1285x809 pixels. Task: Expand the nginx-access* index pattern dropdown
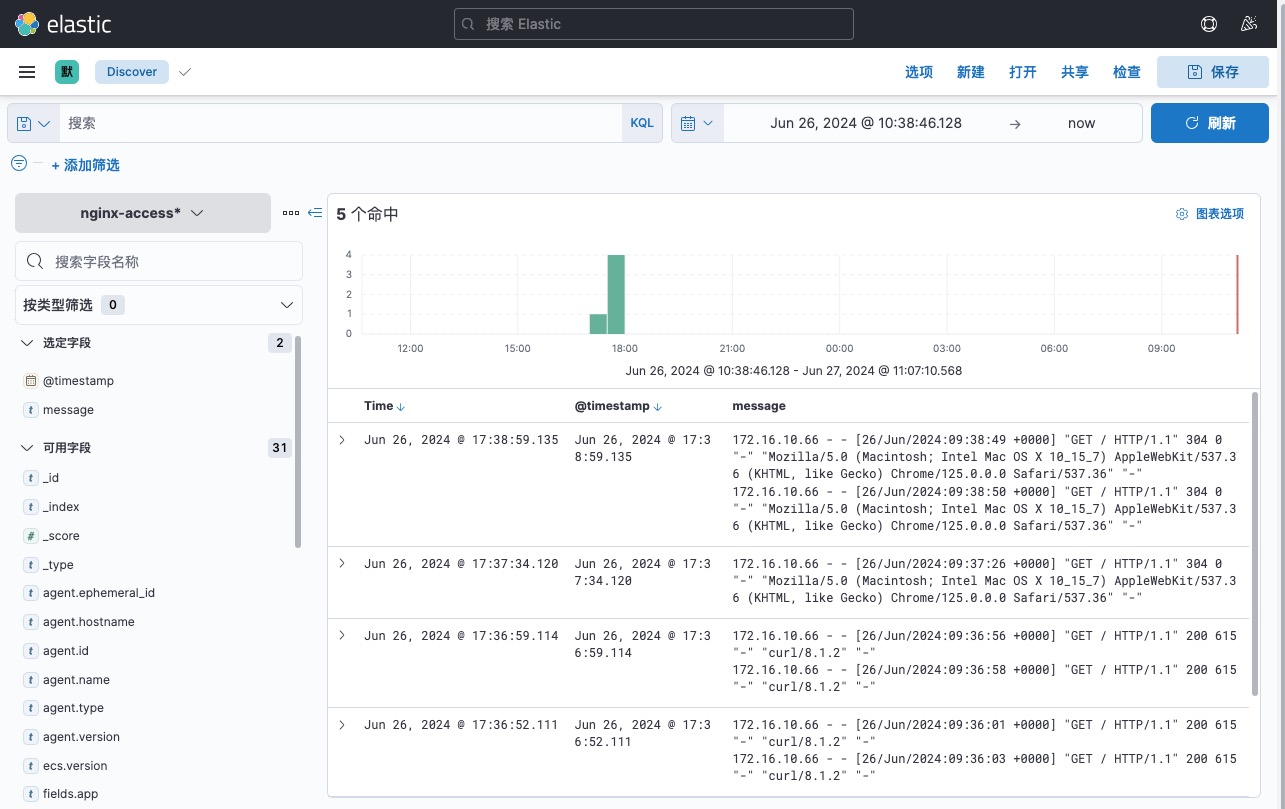143,213
